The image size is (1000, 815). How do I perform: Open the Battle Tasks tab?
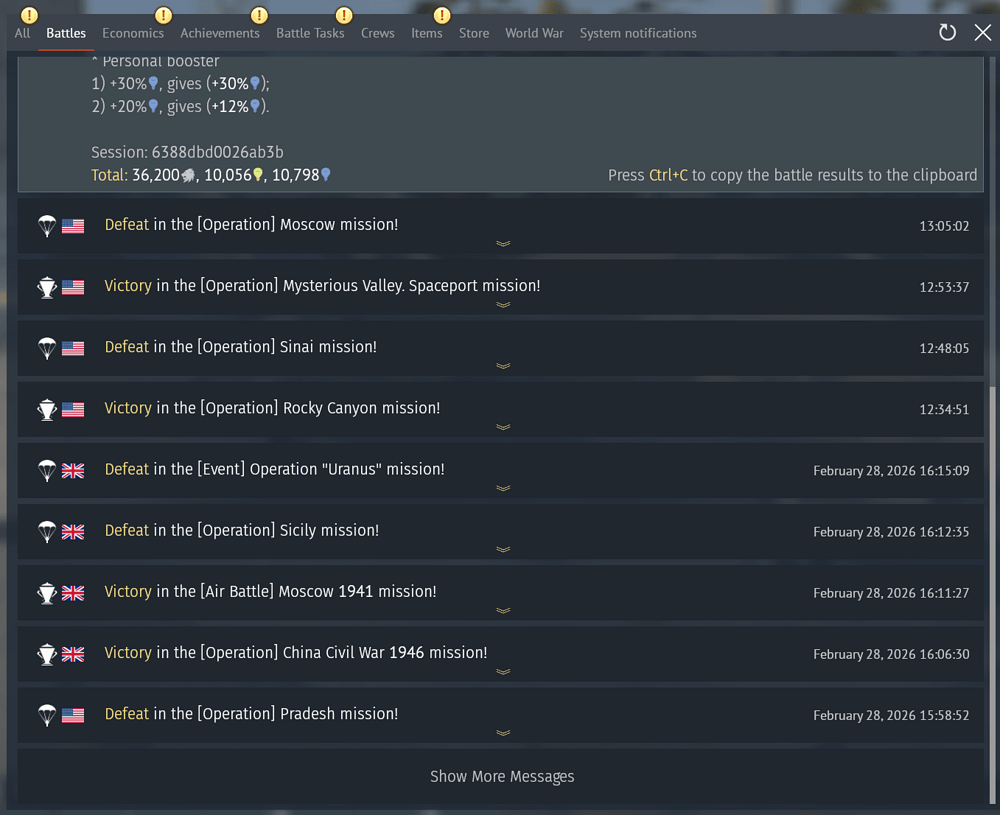[x=310, y=33]
